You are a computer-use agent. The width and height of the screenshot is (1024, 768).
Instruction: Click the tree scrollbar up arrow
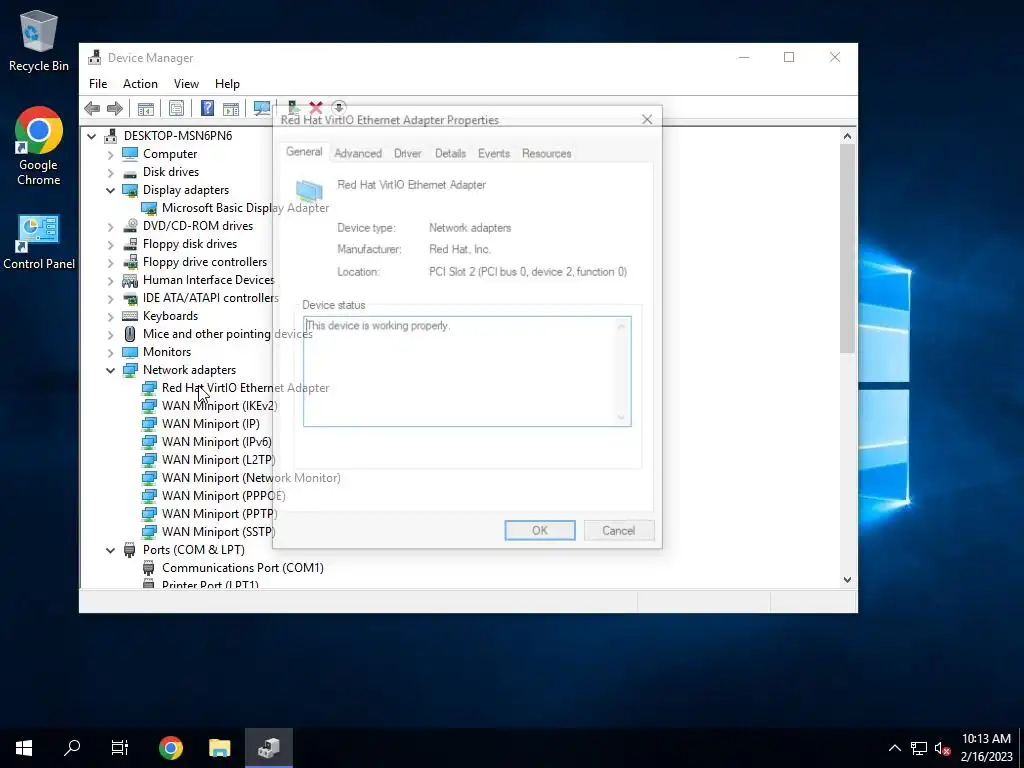[847, 136]
